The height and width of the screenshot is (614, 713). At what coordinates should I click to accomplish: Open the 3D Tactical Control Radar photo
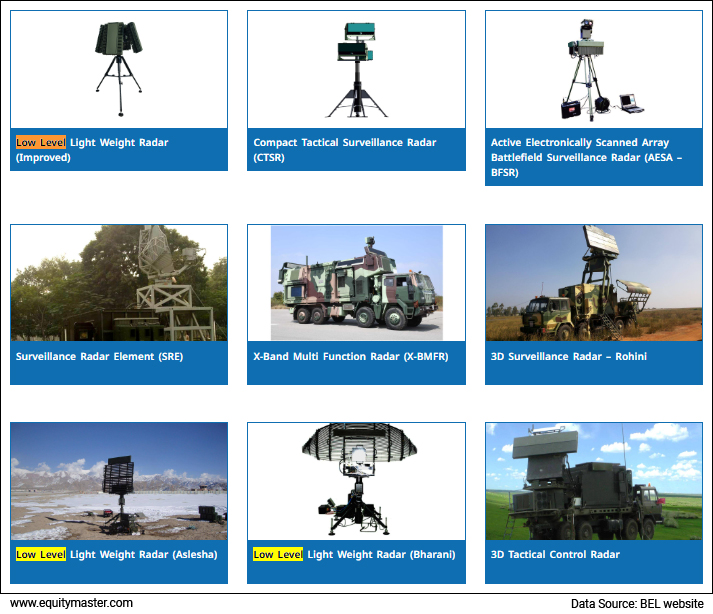[x=594, y=481]
